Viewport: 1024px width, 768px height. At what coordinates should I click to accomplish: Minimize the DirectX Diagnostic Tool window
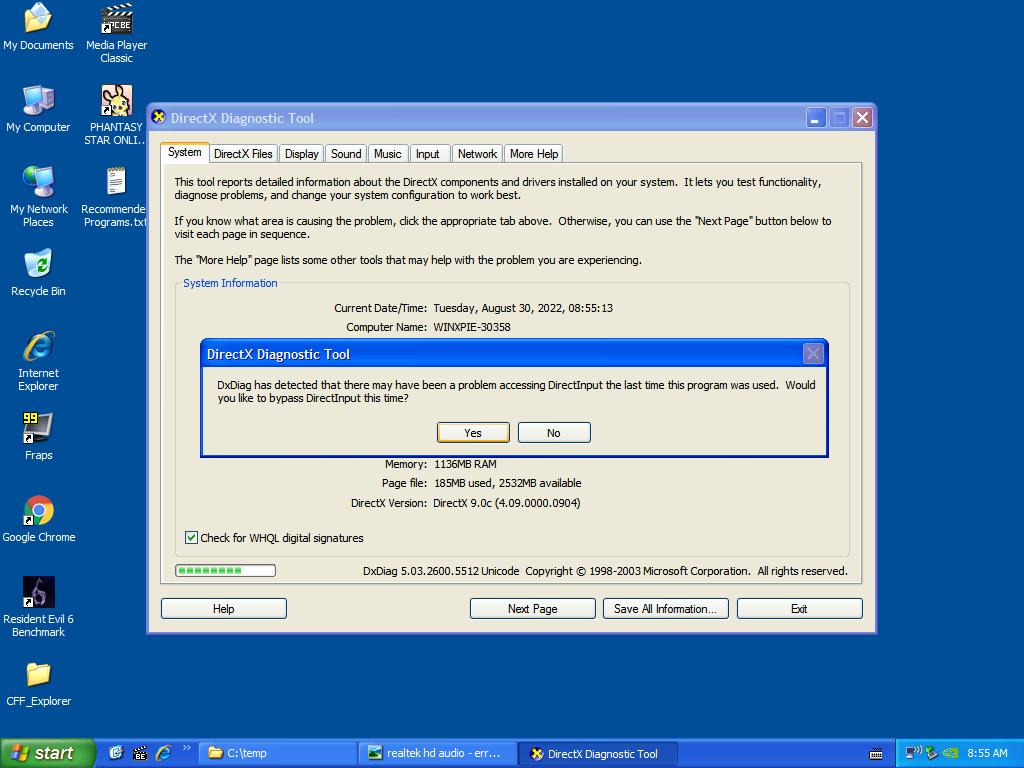pyautogui.click(x=816, y=118)
